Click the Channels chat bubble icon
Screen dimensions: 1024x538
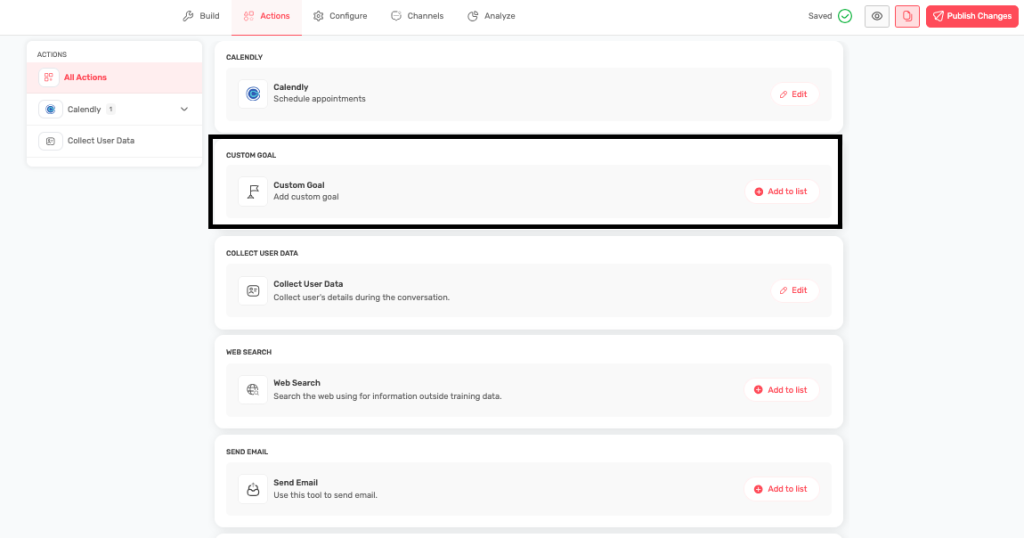(x=396, y=16)
